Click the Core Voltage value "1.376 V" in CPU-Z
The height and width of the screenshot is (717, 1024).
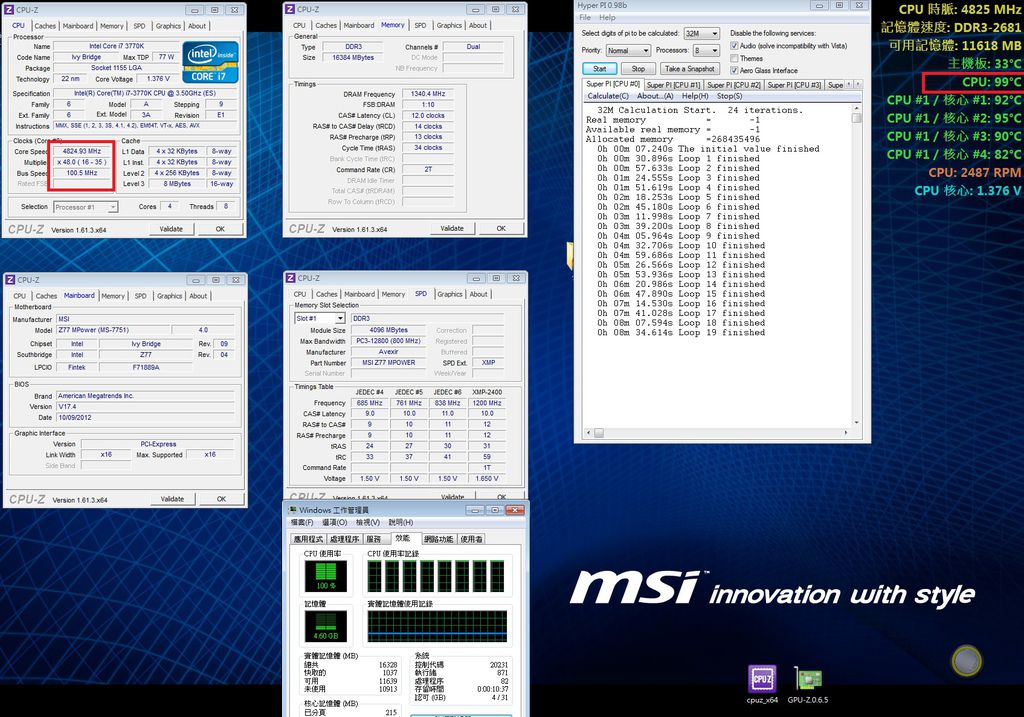(x=159, y=79)
